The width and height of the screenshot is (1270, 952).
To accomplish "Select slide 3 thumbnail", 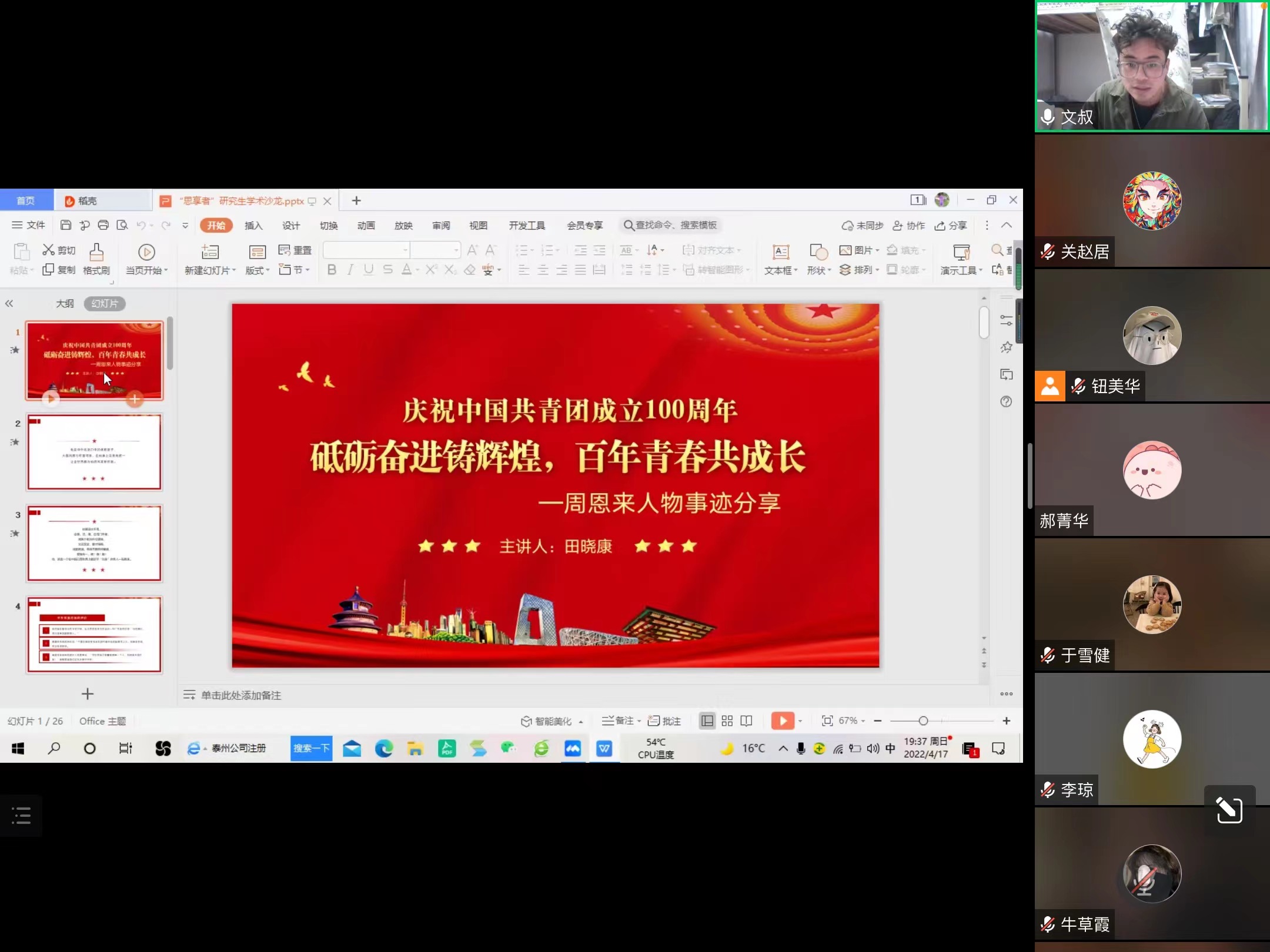I will [94, 543].
